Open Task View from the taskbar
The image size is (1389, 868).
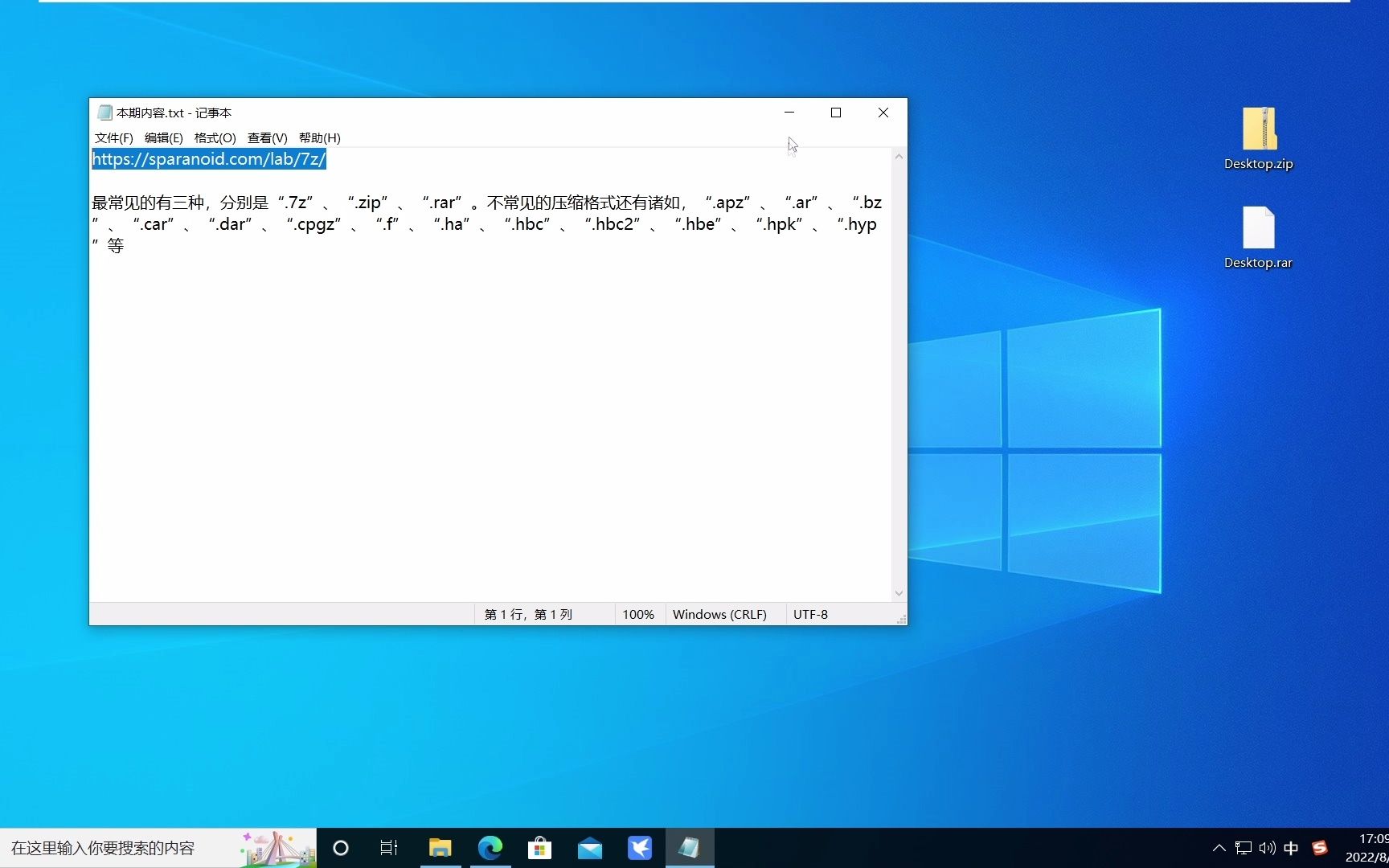(389, 848)
